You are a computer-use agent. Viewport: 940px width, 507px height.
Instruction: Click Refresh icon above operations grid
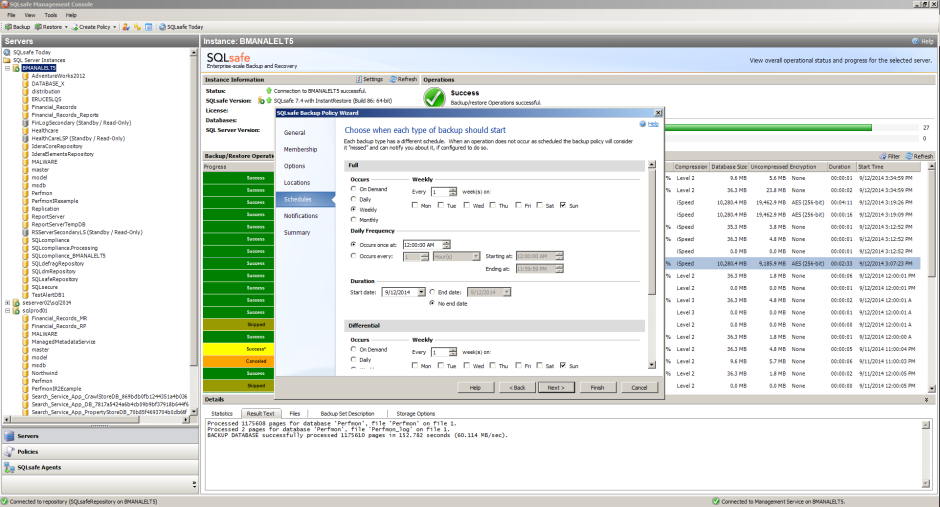pyautogui.click(x=909, y=156)
